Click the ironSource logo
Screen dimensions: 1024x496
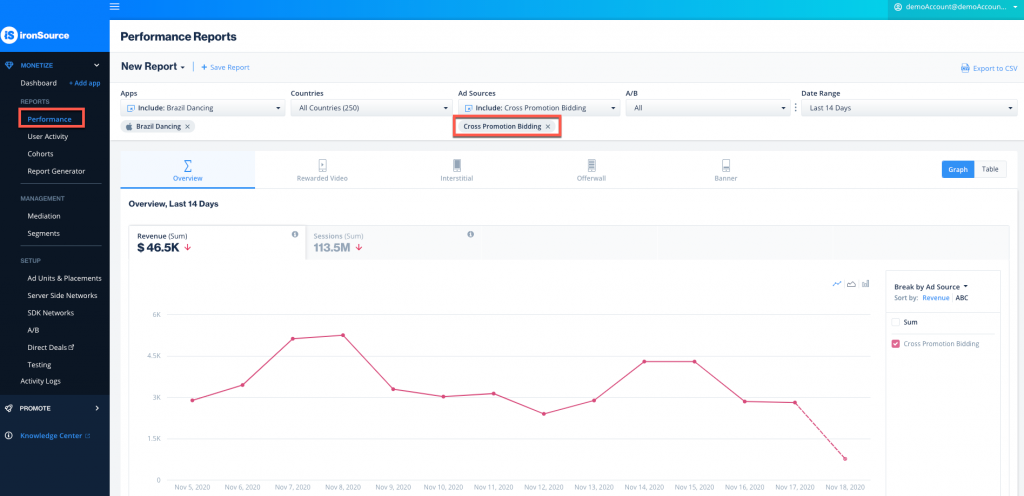point(35,35)
